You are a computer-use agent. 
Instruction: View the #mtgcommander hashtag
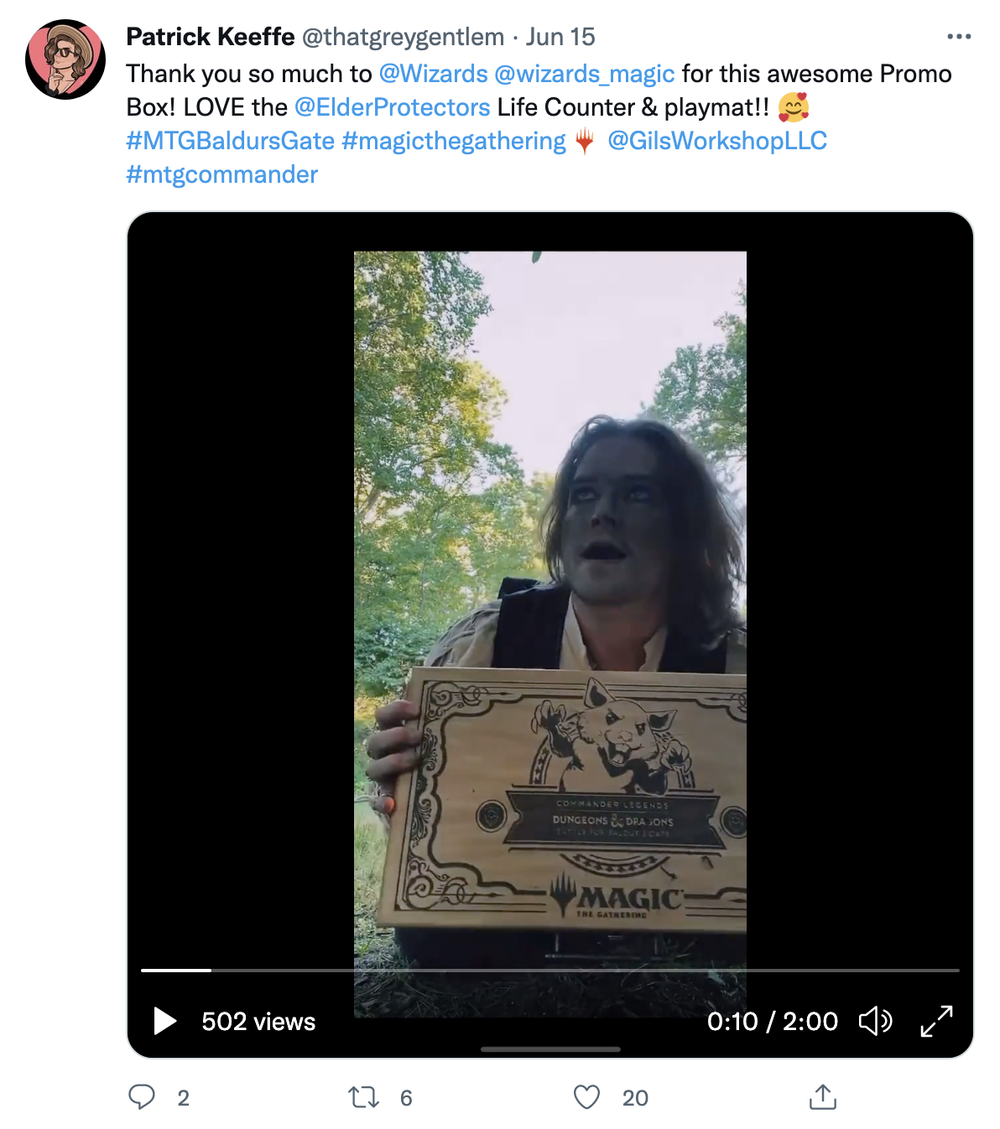(222, 174)
